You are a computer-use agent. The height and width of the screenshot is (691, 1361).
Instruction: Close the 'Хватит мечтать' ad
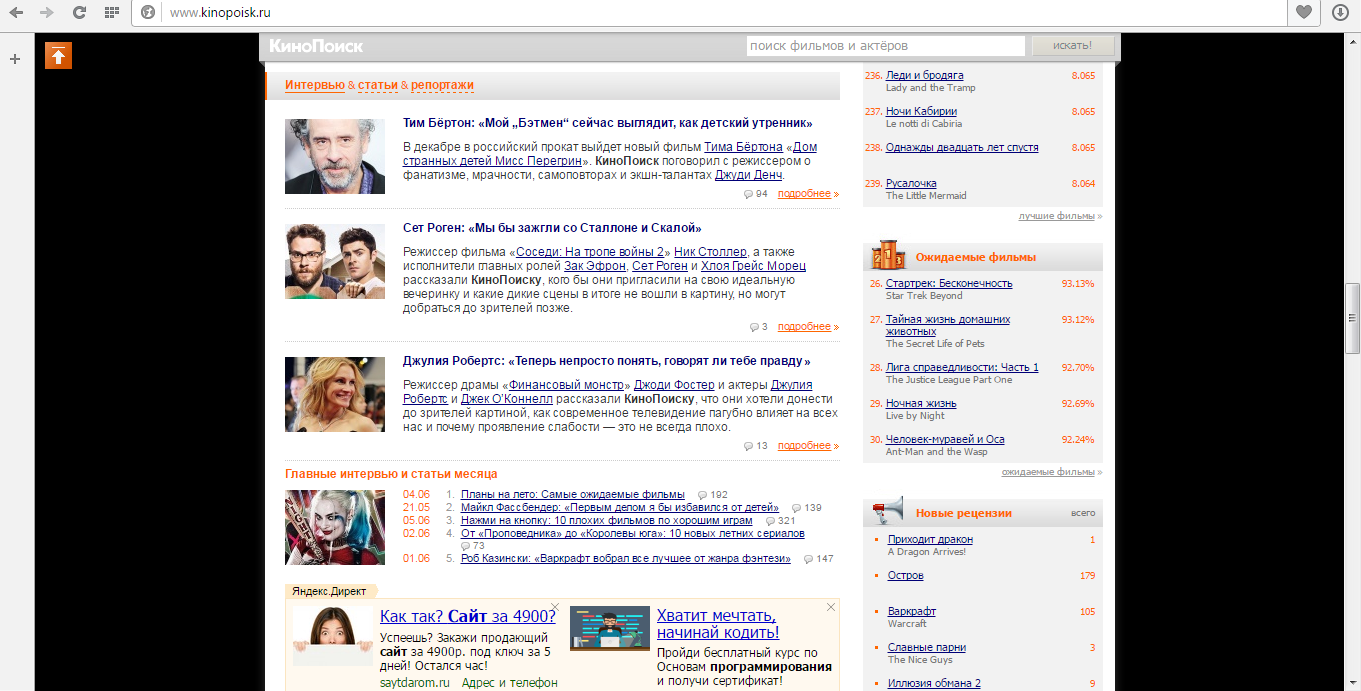pos(830,607)
